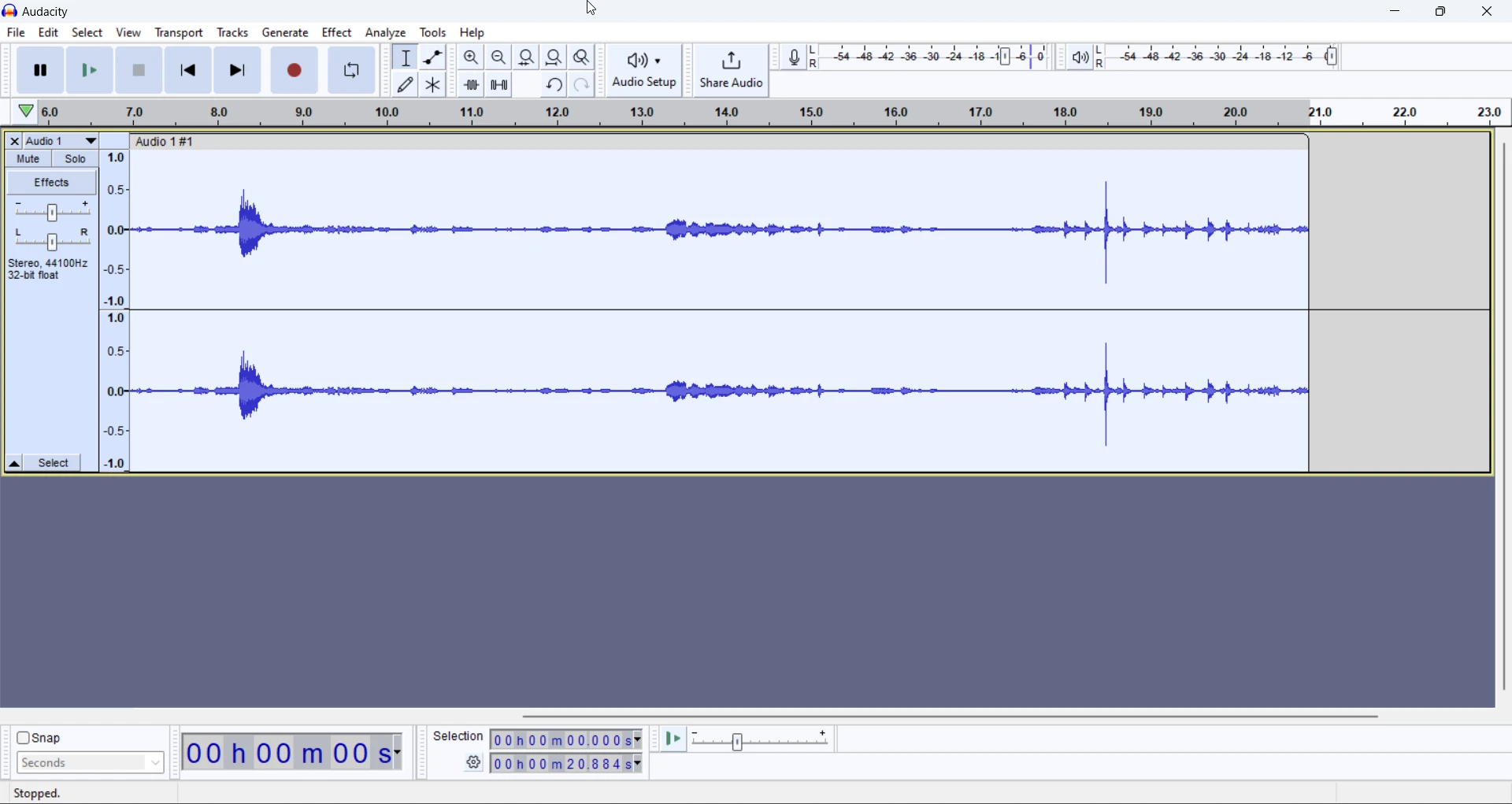Maximize the Audacity window
This screenshot has height=804, width=1512.
point(1441,11)
